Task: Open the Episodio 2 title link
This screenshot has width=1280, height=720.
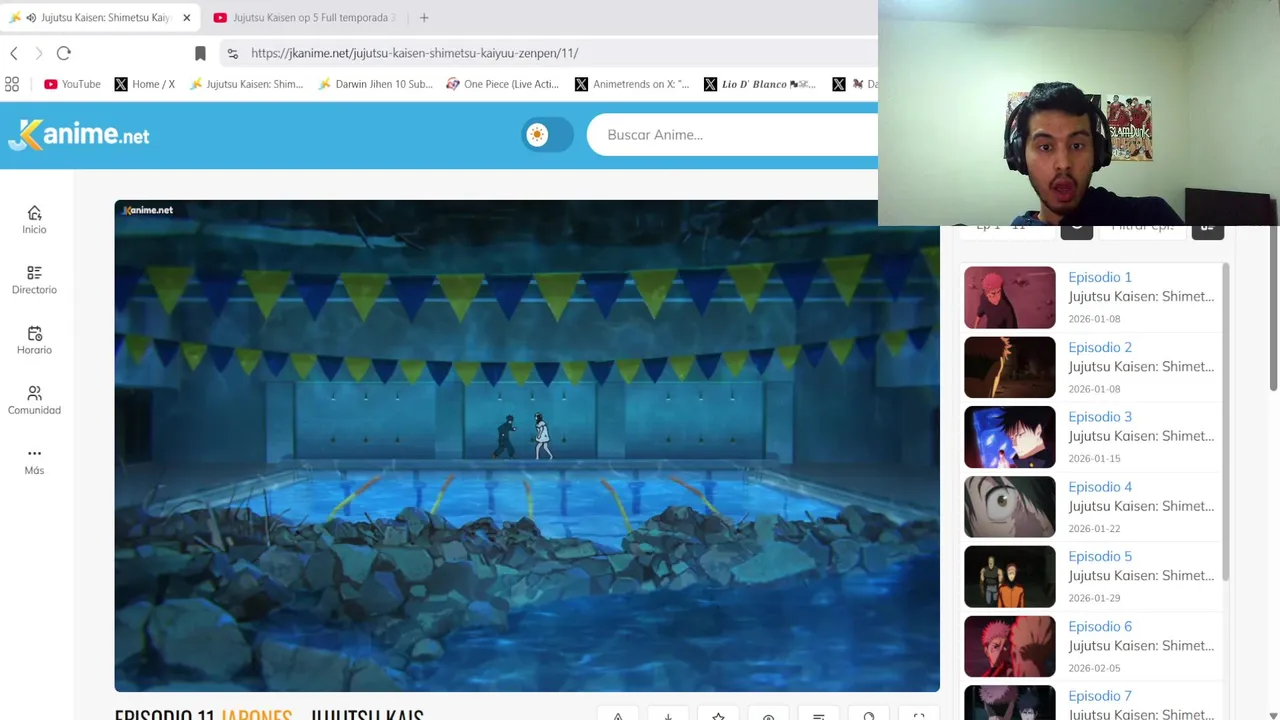Action: (x=1100, y=347)
